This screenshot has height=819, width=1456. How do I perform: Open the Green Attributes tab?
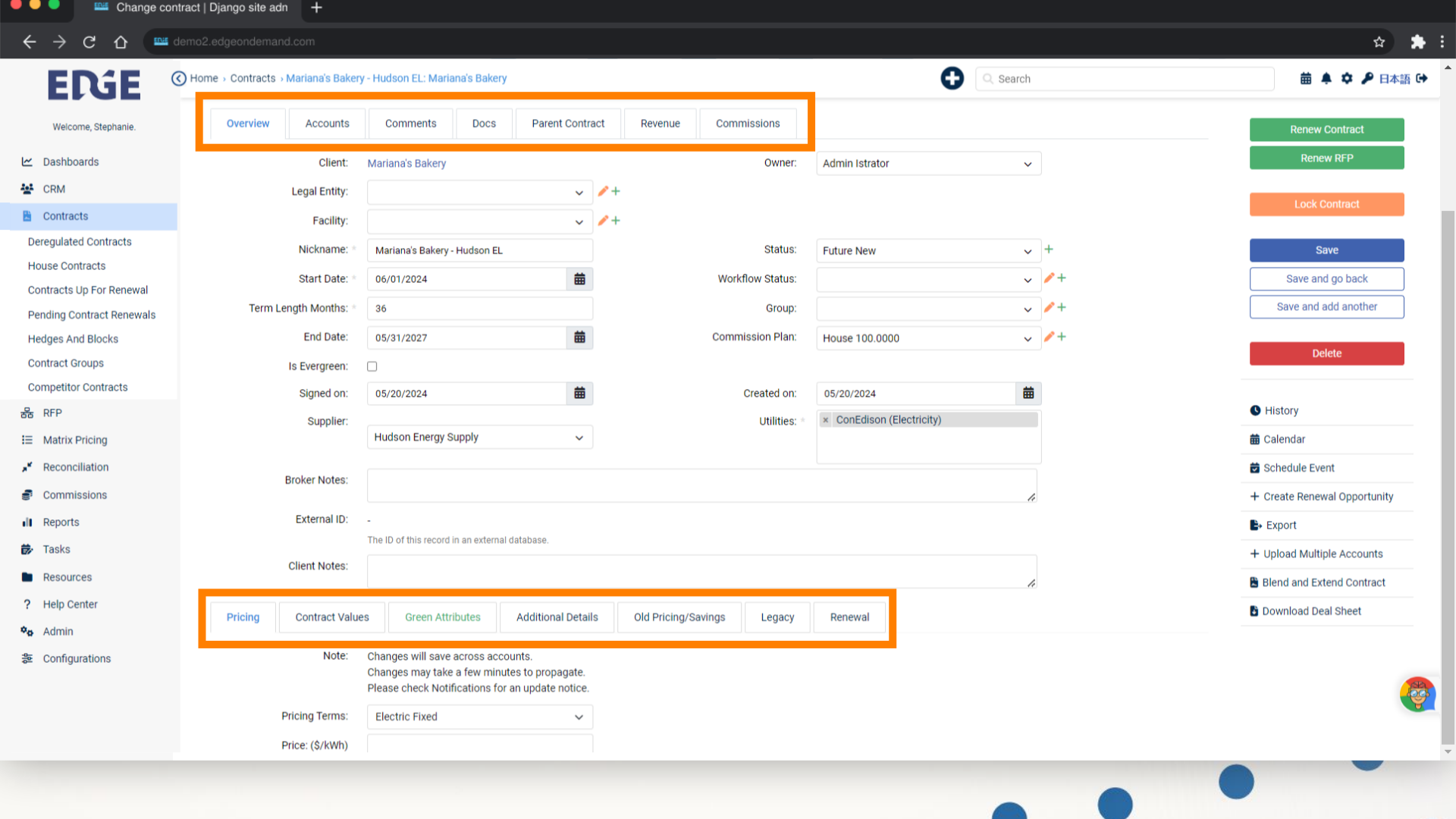coord(443,617)
